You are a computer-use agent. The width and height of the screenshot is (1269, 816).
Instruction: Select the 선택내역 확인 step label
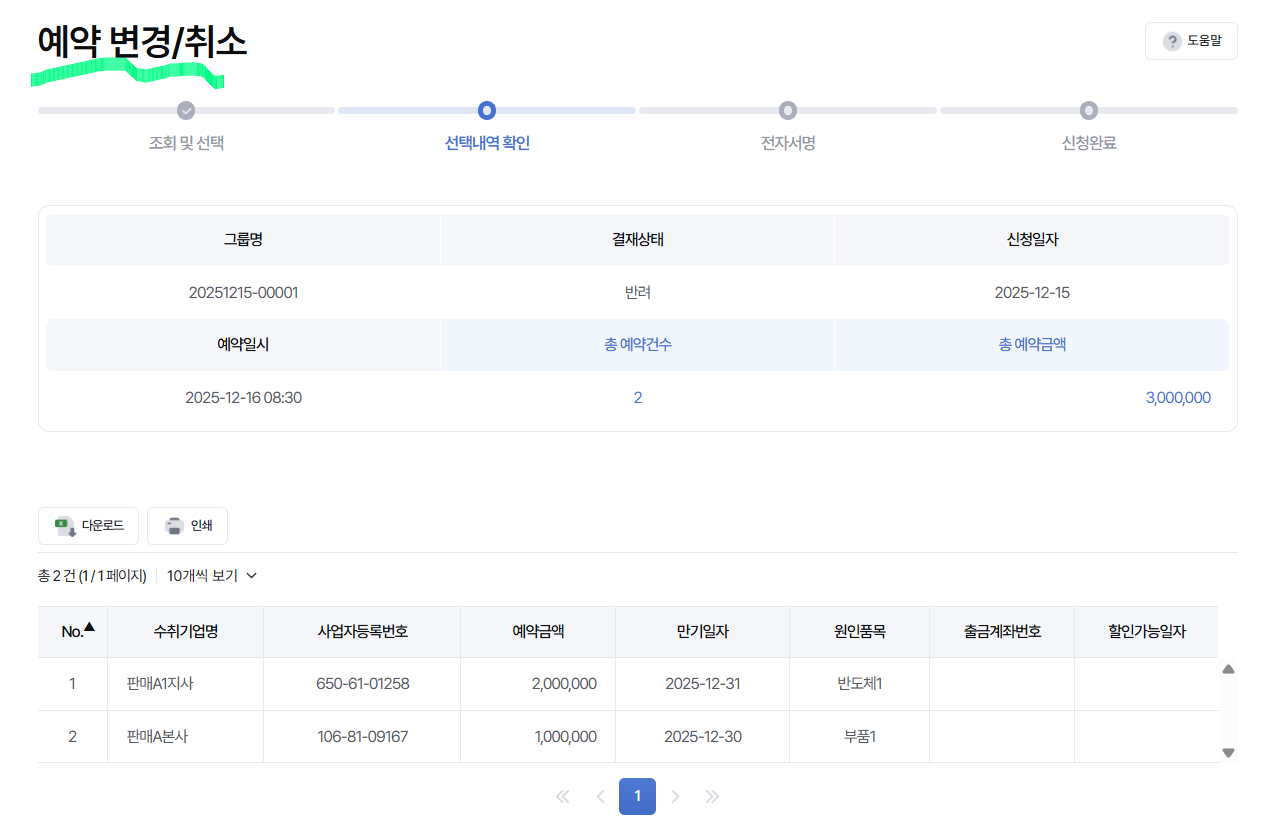[487, 143]
